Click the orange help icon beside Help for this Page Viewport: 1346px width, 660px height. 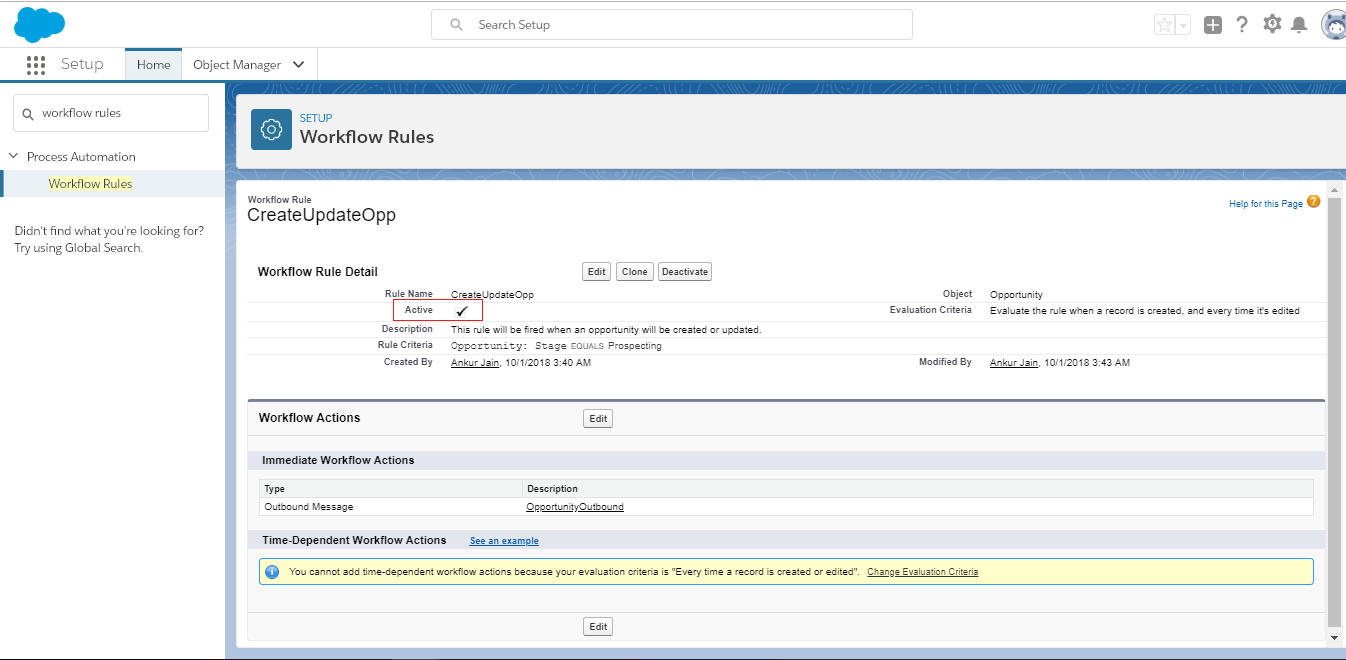pos(1314,202)
